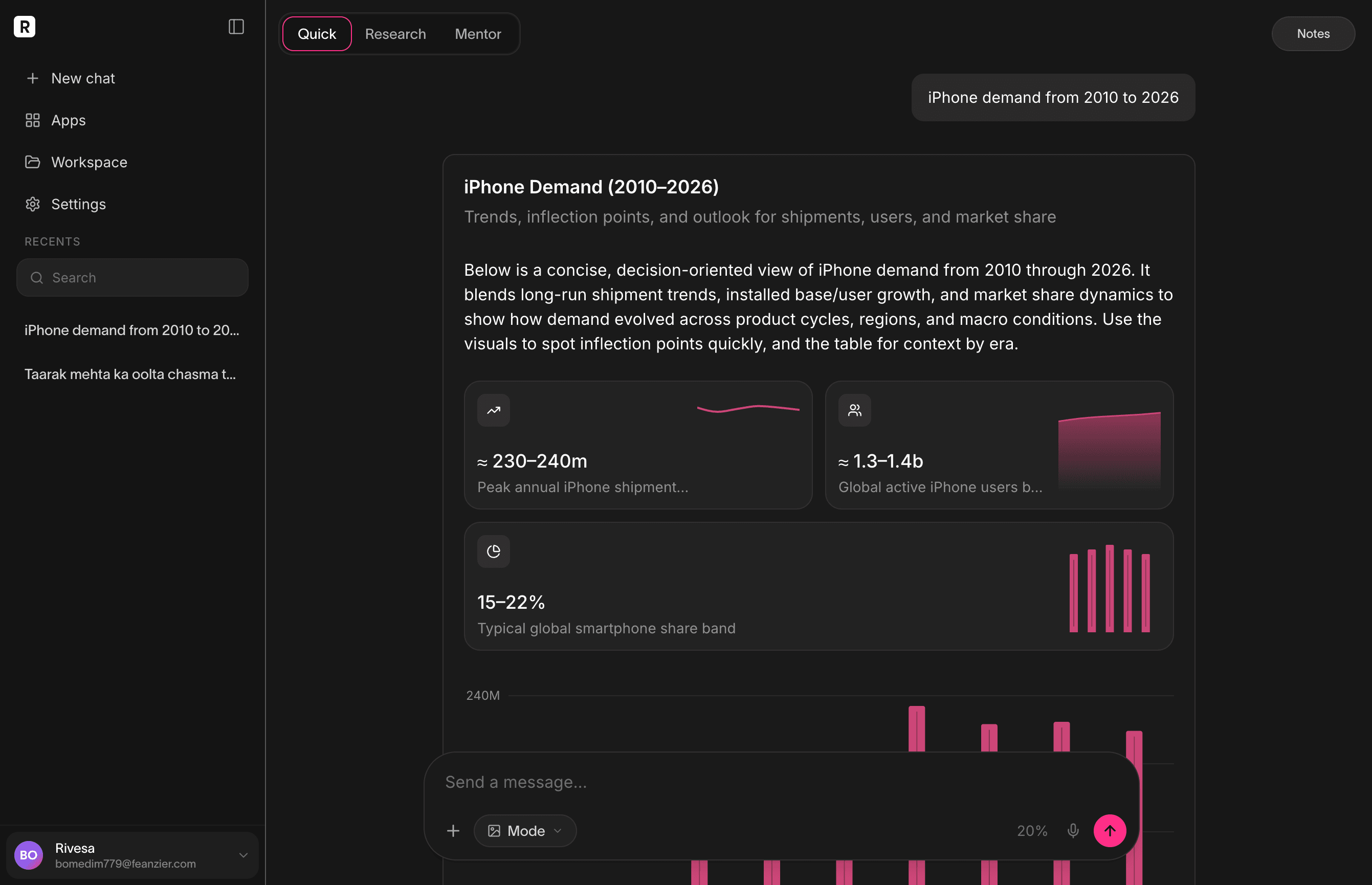Click the users icon on the active users card

(854, 410)
